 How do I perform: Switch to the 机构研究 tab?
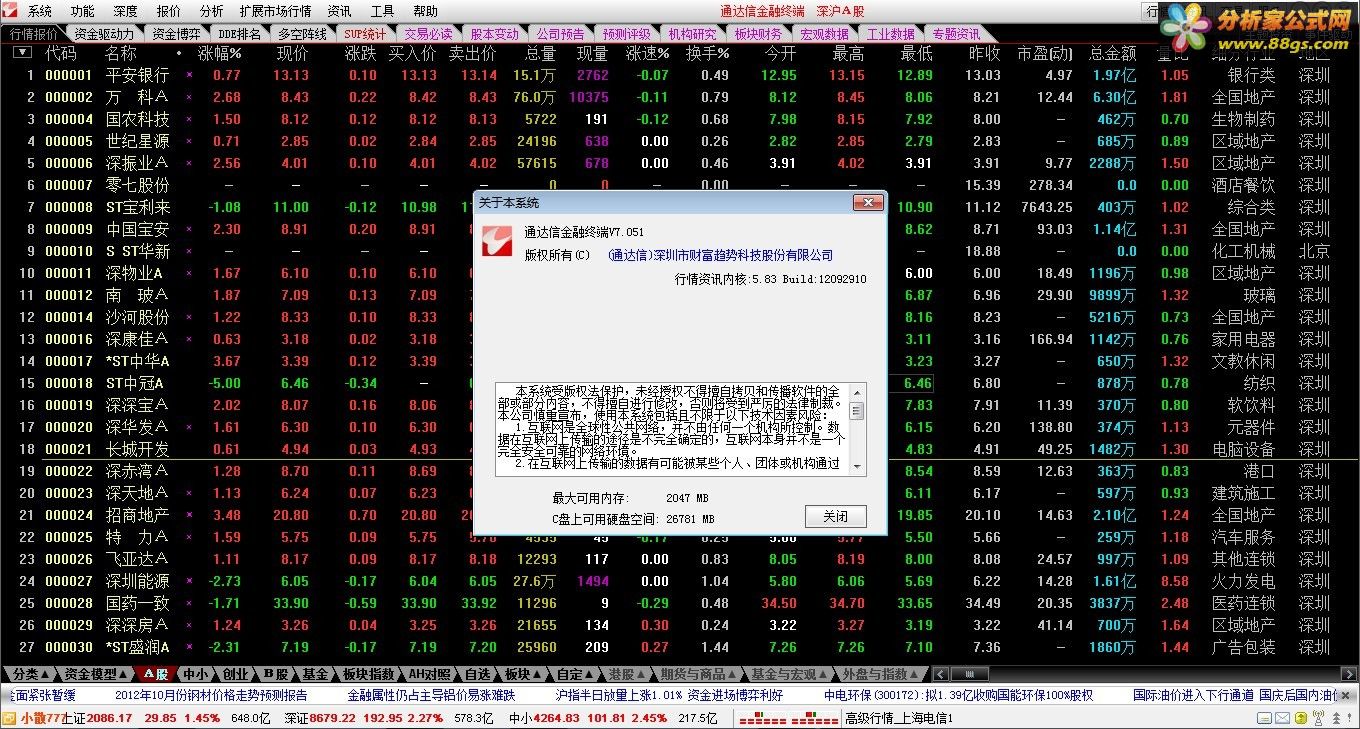tap(692, 34)
